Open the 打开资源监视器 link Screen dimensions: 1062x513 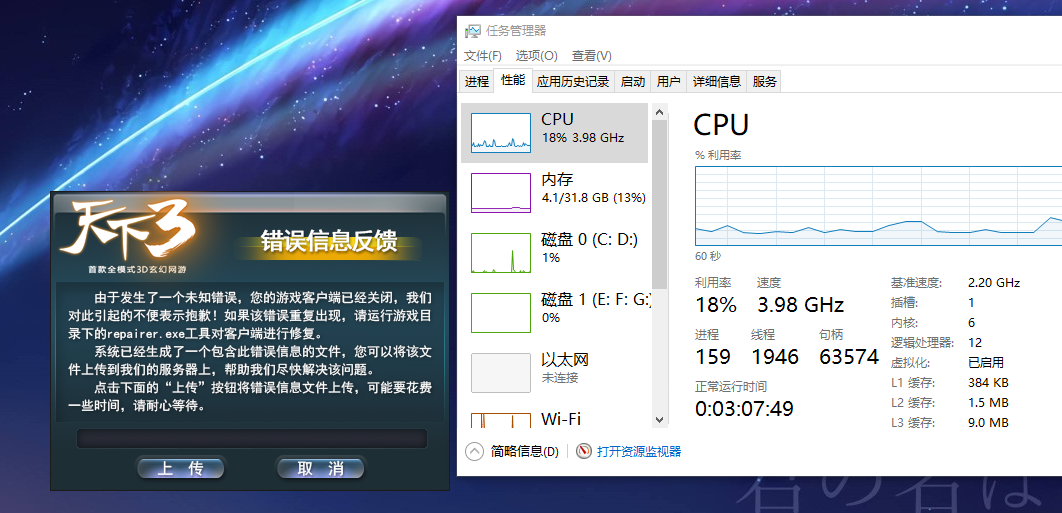(639, 452)
